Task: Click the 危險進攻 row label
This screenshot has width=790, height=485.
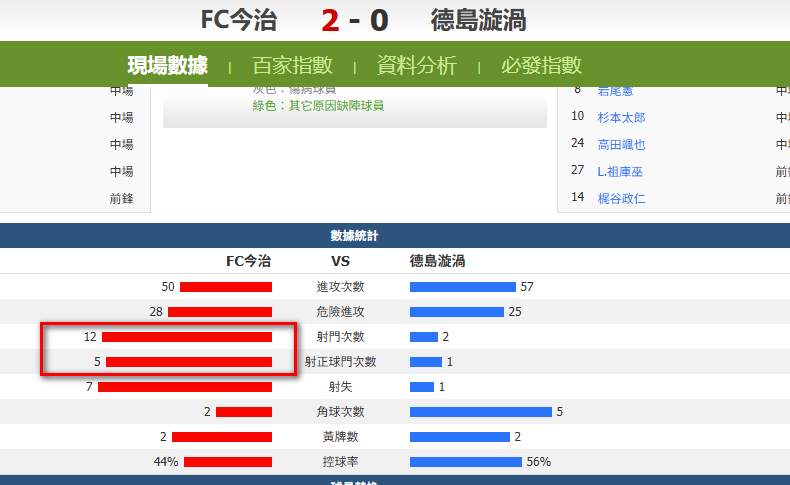Action: 340,312
